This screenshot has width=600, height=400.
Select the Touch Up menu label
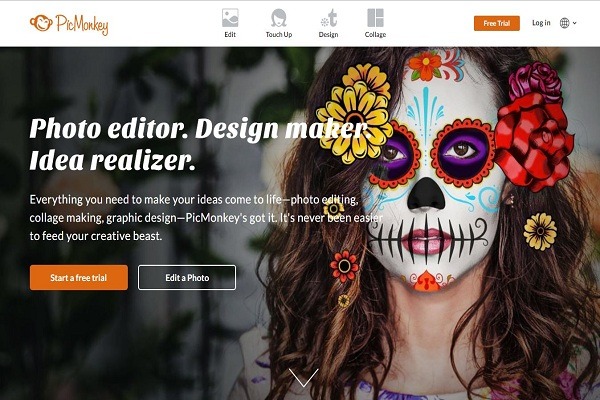279,34
